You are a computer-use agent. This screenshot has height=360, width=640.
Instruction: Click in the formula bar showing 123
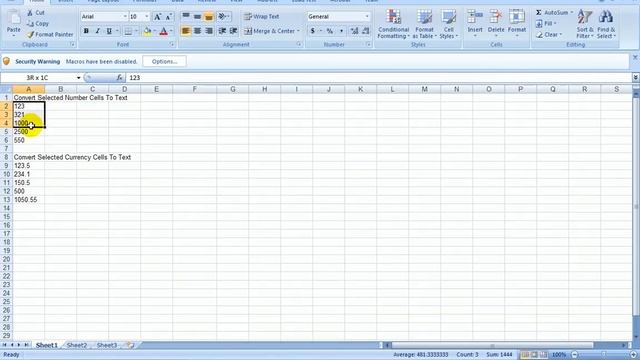379,78
